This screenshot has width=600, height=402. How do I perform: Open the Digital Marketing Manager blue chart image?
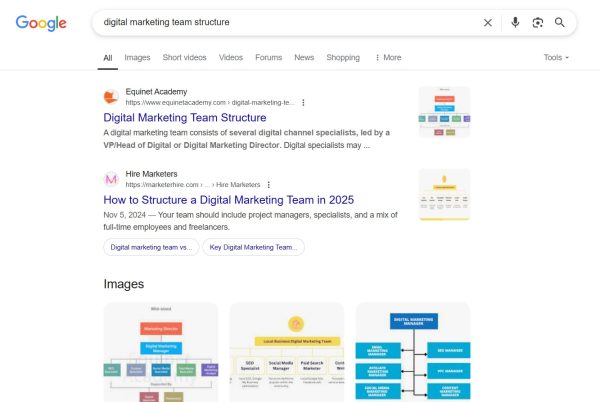click(413, 352)
